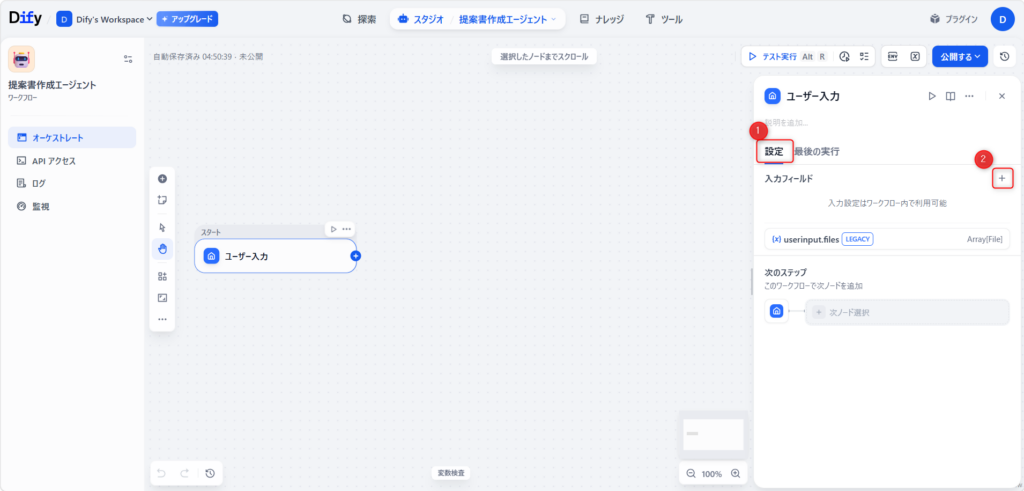This screenshot has width=1024, height=491.
Task: Open version history clock icon beside 公開する
Action: [x=1004, y=57]
